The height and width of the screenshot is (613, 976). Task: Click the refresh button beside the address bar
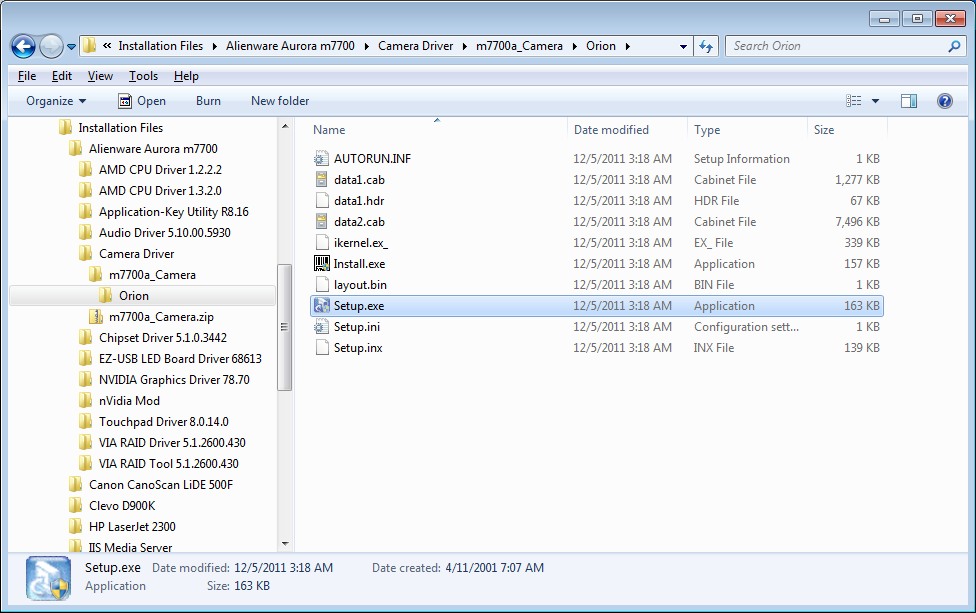coord(706,46)
